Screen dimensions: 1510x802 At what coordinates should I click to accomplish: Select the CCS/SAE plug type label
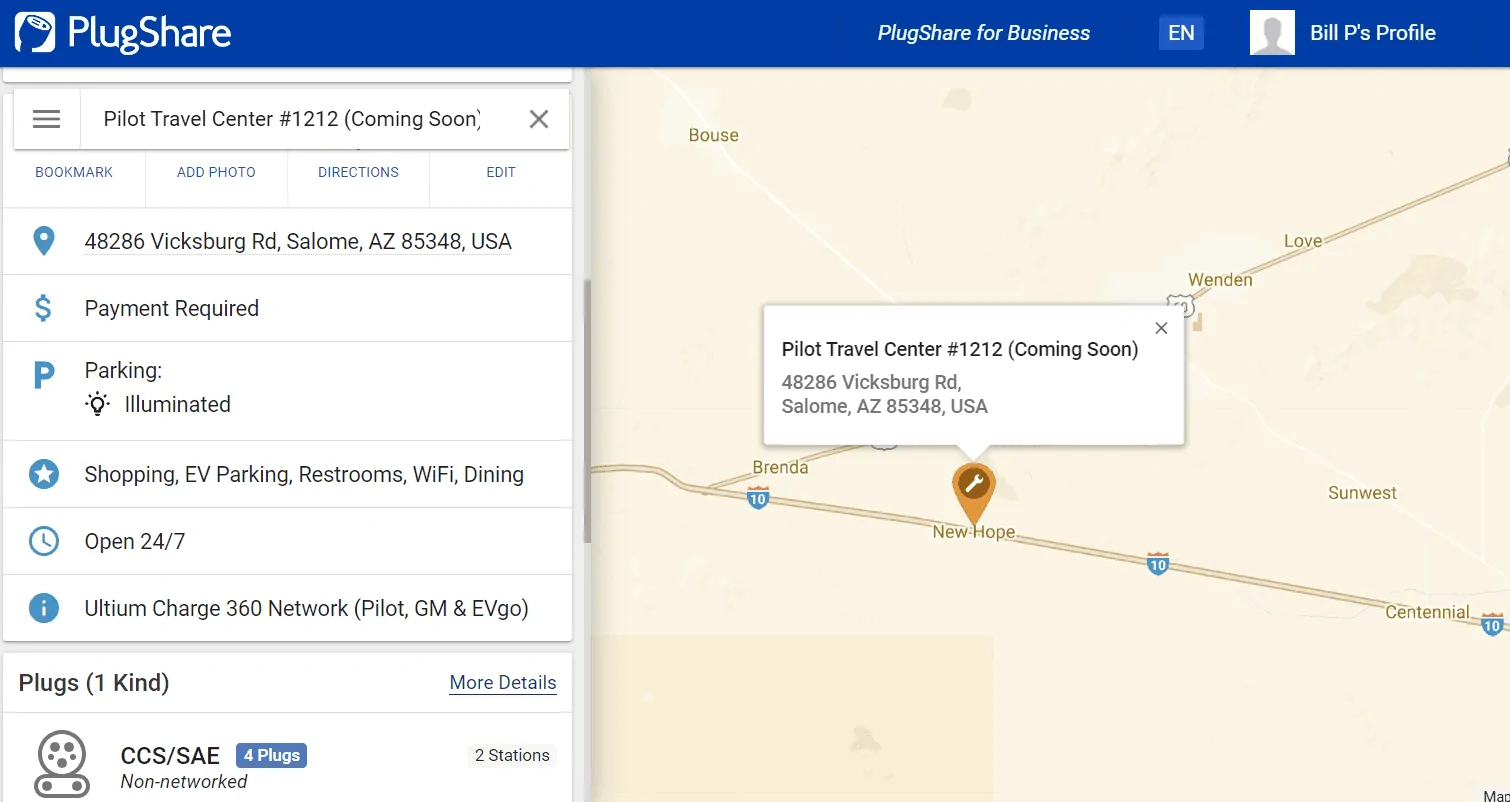[x=170, y=755]
